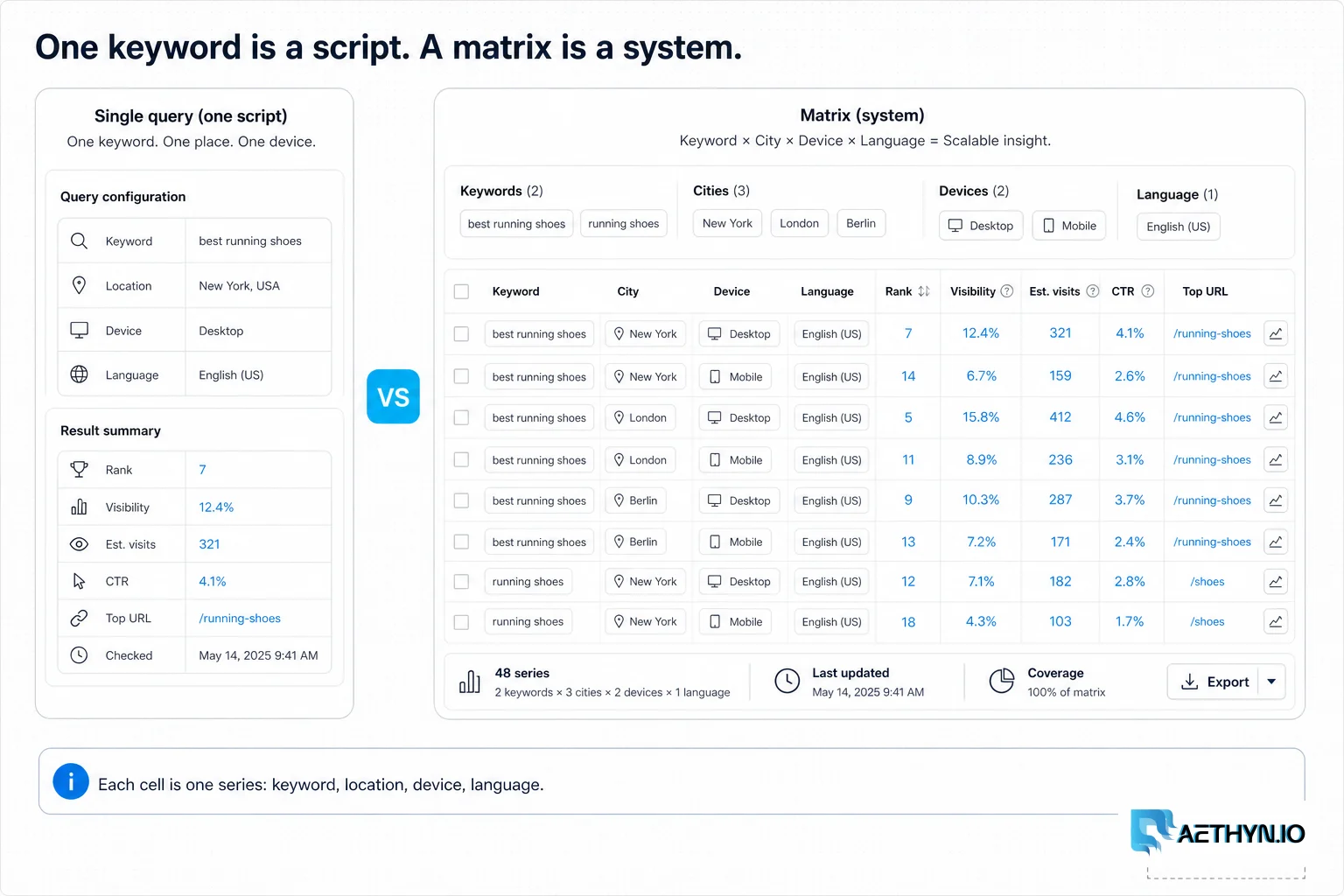This screenshot has width=1344, height=896.
Task: Open the Berlin city chip in filters
Action: point(861,223)
